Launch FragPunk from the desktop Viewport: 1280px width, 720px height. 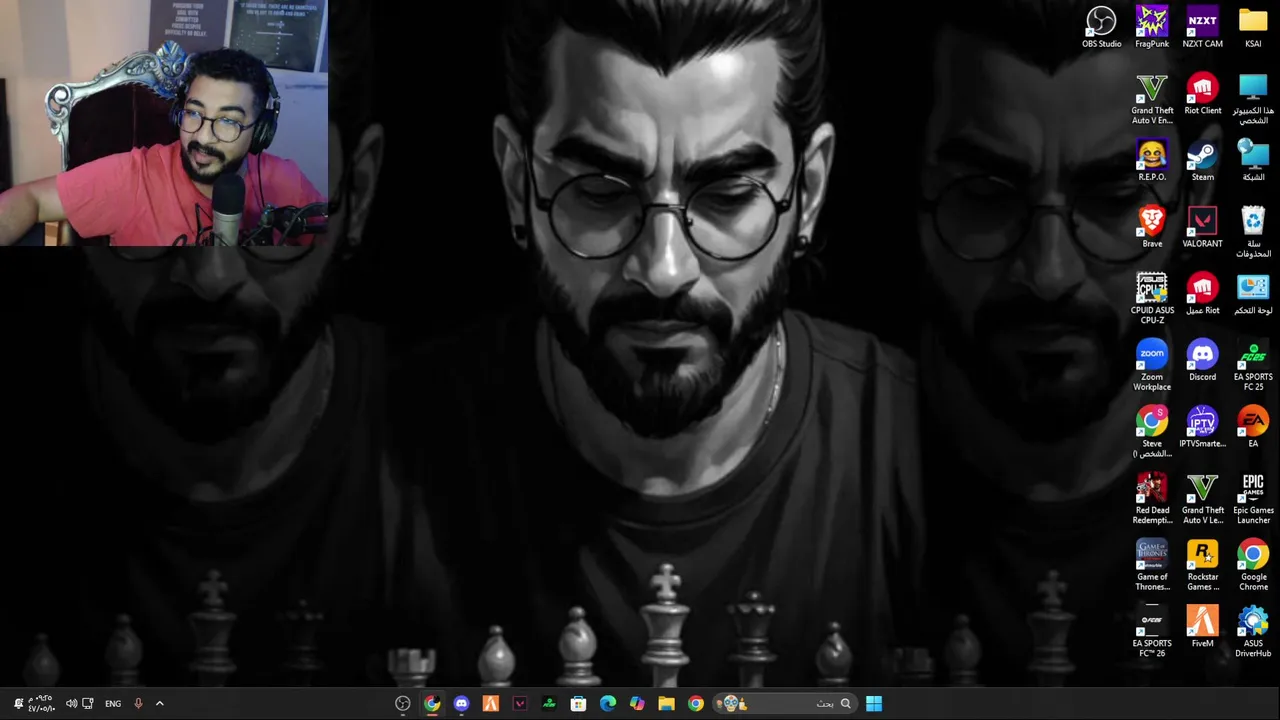click(x=1152, y=27)
